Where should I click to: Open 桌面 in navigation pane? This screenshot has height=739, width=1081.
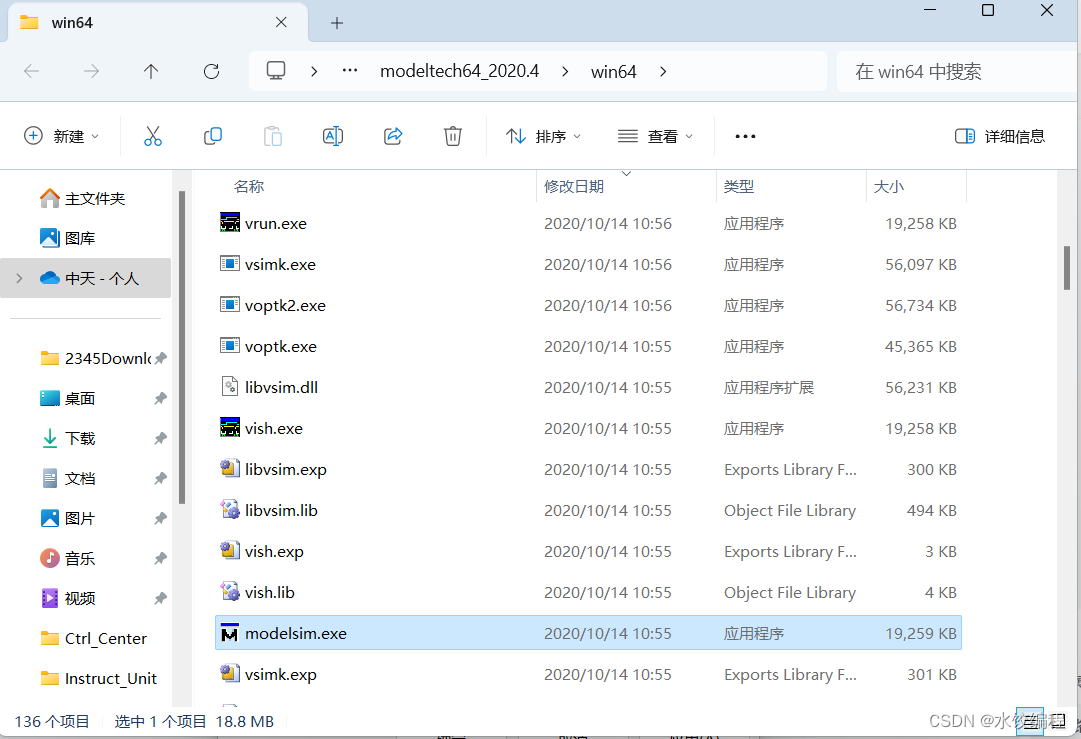click(x=68, y=398)
